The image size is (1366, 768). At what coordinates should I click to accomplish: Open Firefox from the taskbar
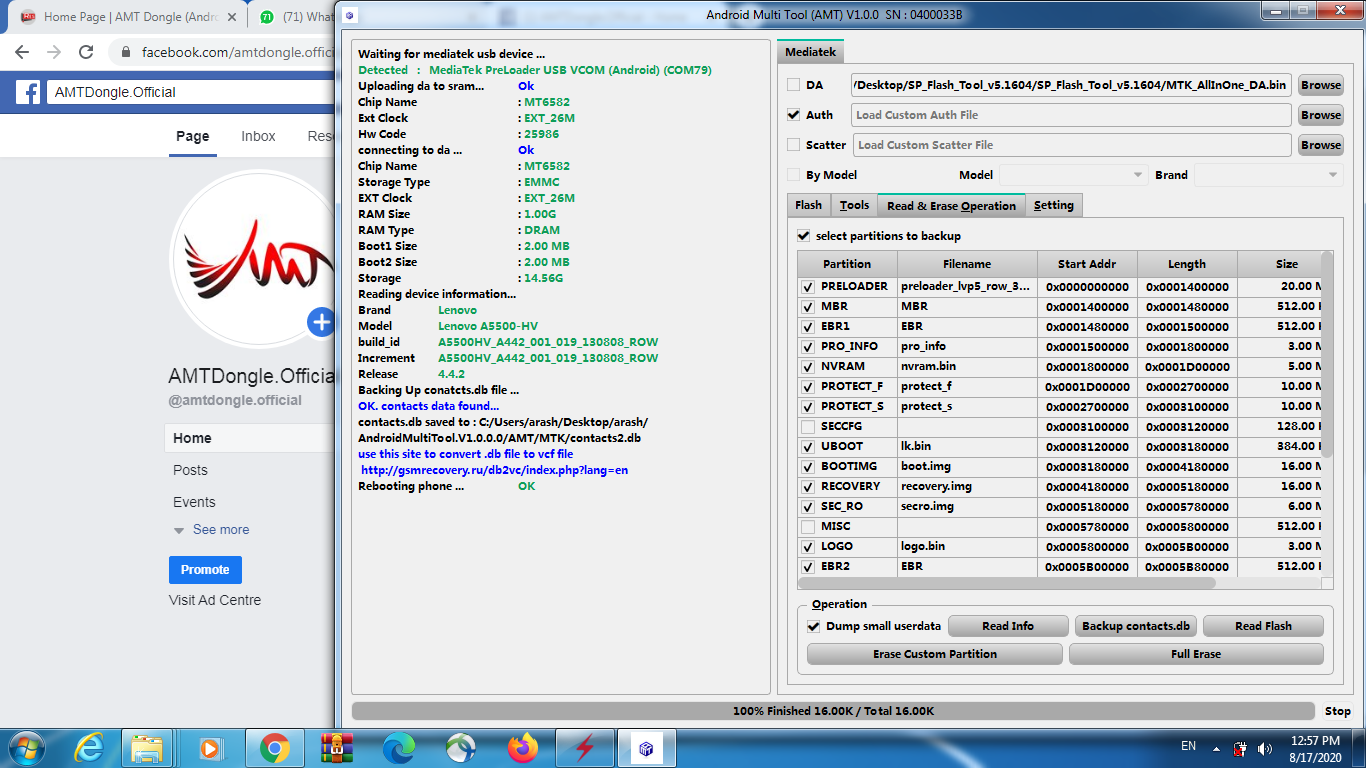(x=522, y=747)
